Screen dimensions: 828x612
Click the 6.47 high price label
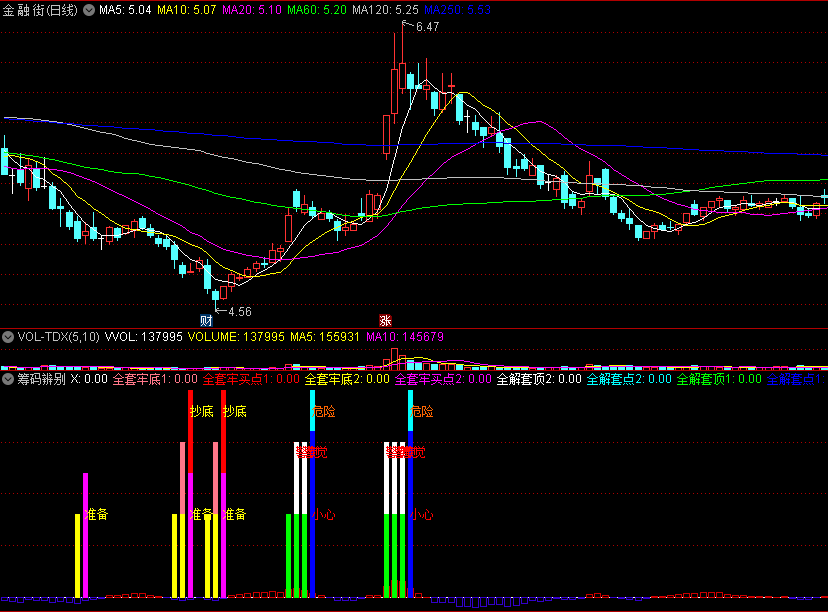(x=427, y=27)
